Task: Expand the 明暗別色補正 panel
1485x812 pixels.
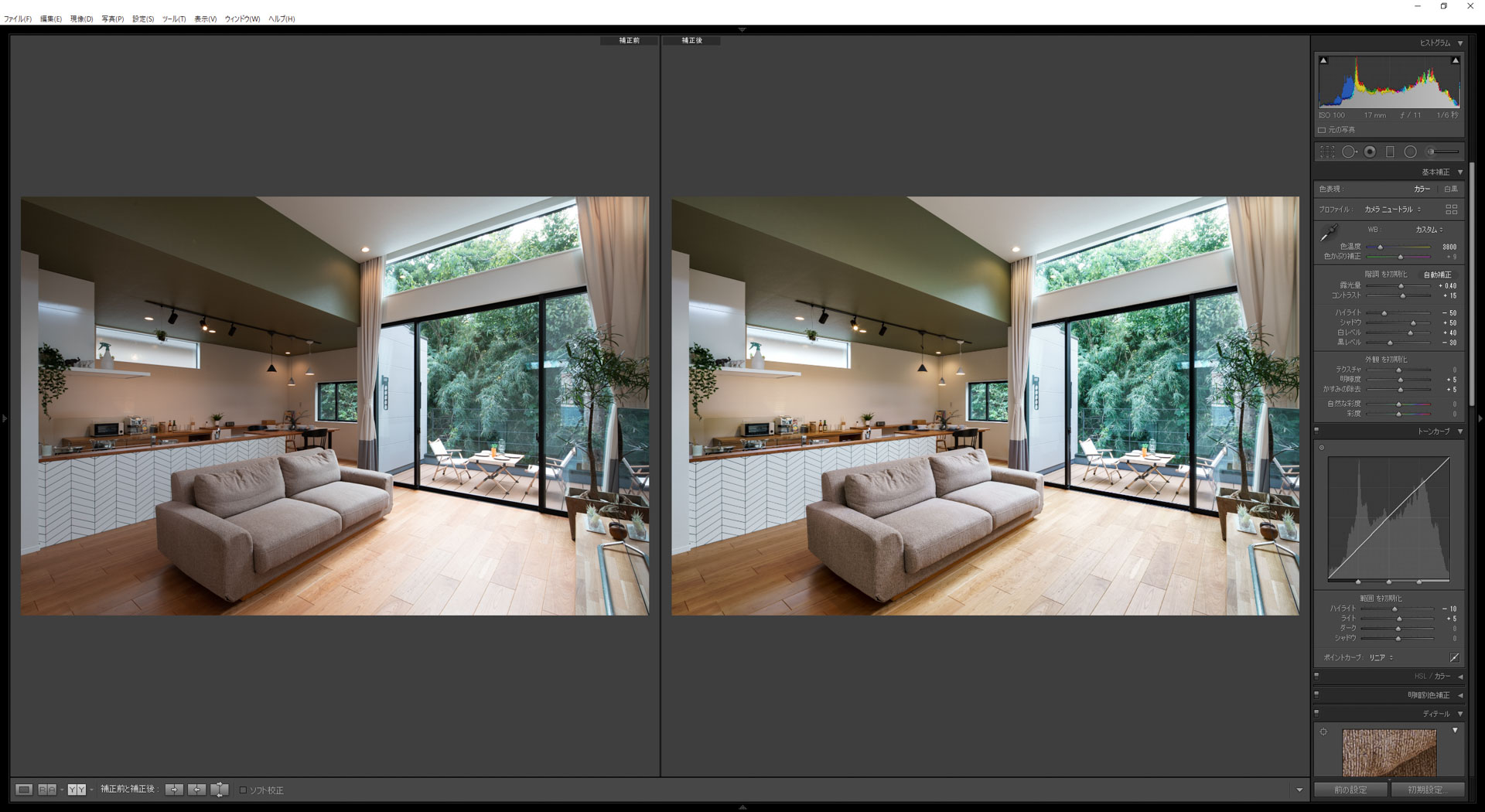Action: pos(1459,695)
